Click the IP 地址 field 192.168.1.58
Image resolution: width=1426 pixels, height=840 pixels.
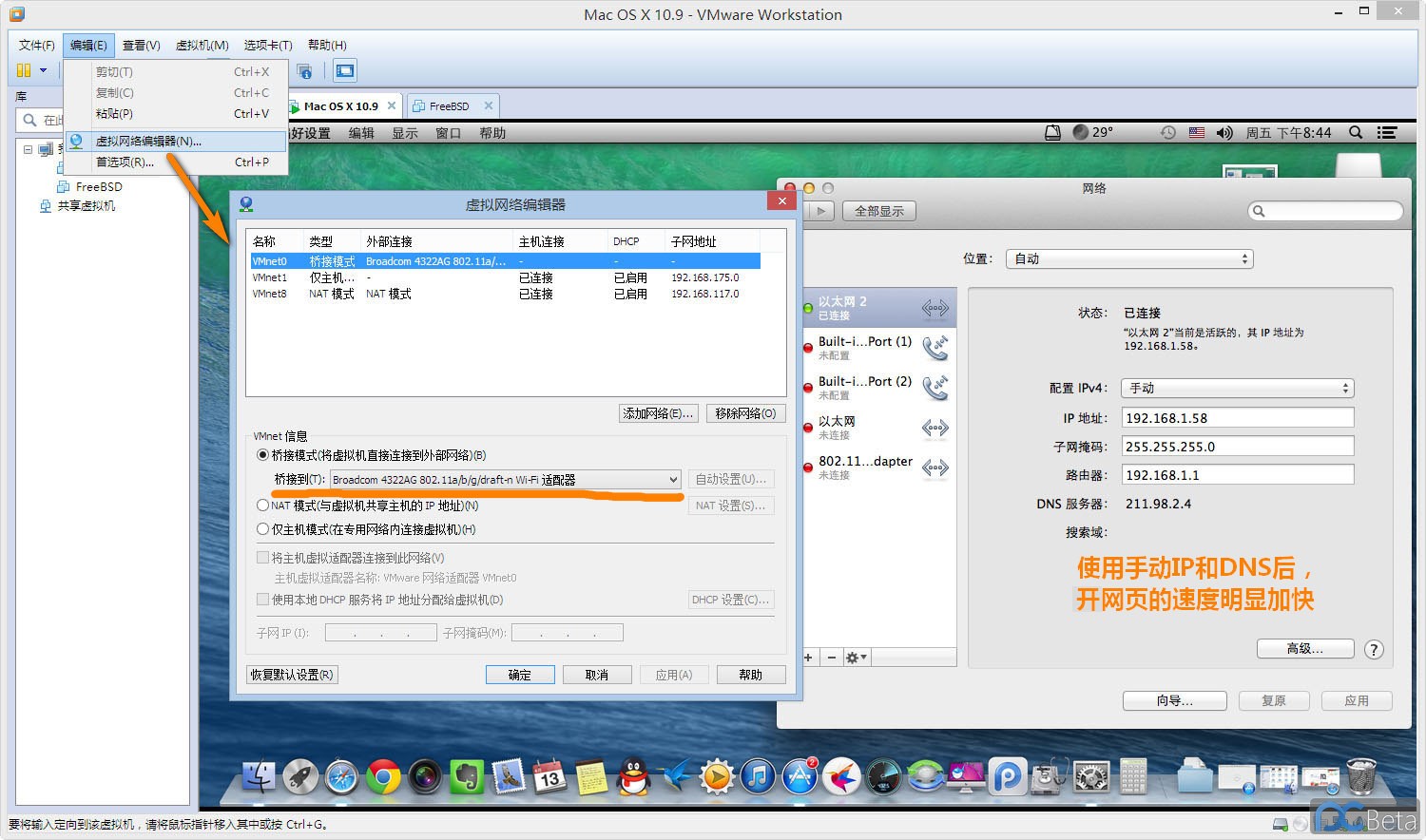1237,418
